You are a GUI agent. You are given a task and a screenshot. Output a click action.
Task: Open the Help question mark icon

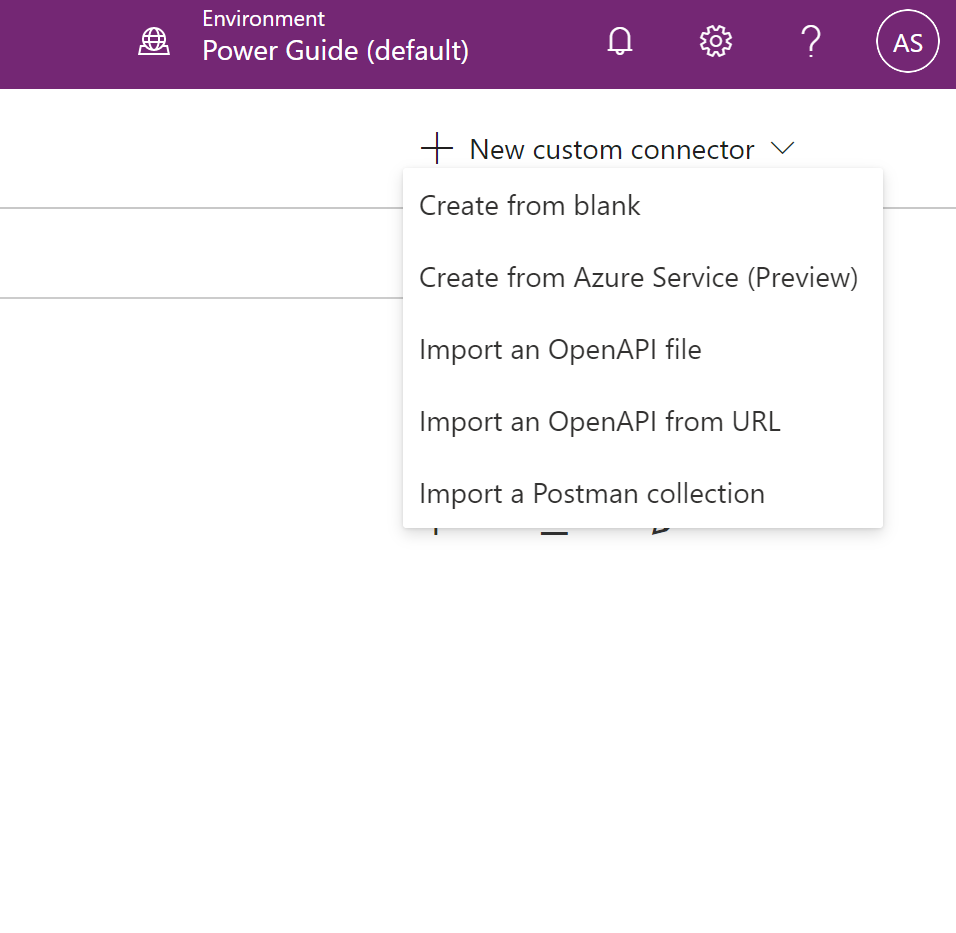coord(811,42)
